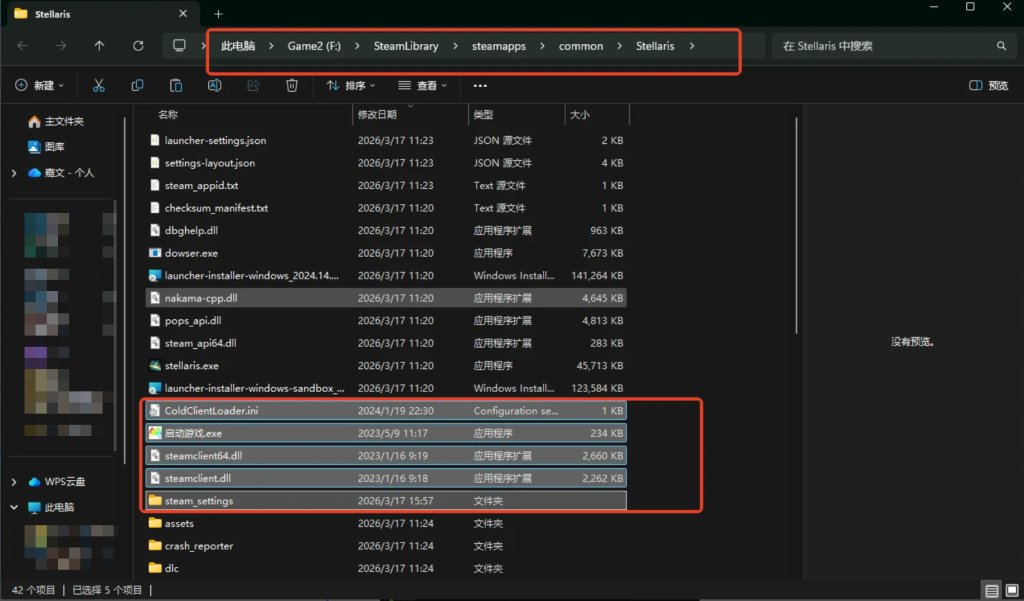Go up one folder level
This screenshot has height=601, width=1024.
(x=99, y=46)
